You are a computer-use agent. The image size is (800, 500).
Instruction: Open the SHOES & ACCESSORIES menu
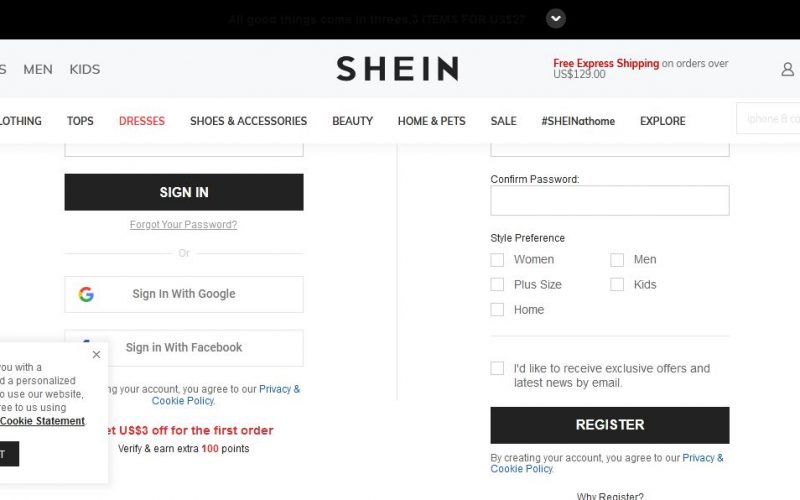point(248,121)
